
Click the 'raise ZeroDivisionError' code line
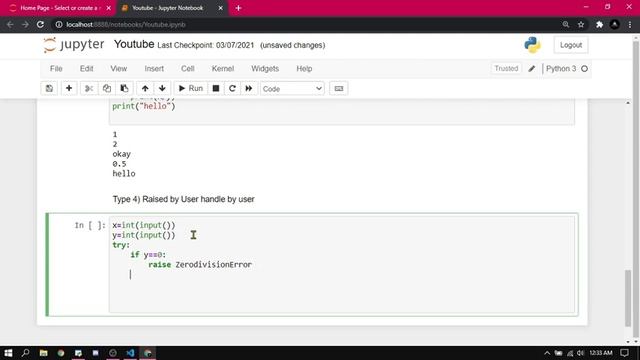point(200,264)
